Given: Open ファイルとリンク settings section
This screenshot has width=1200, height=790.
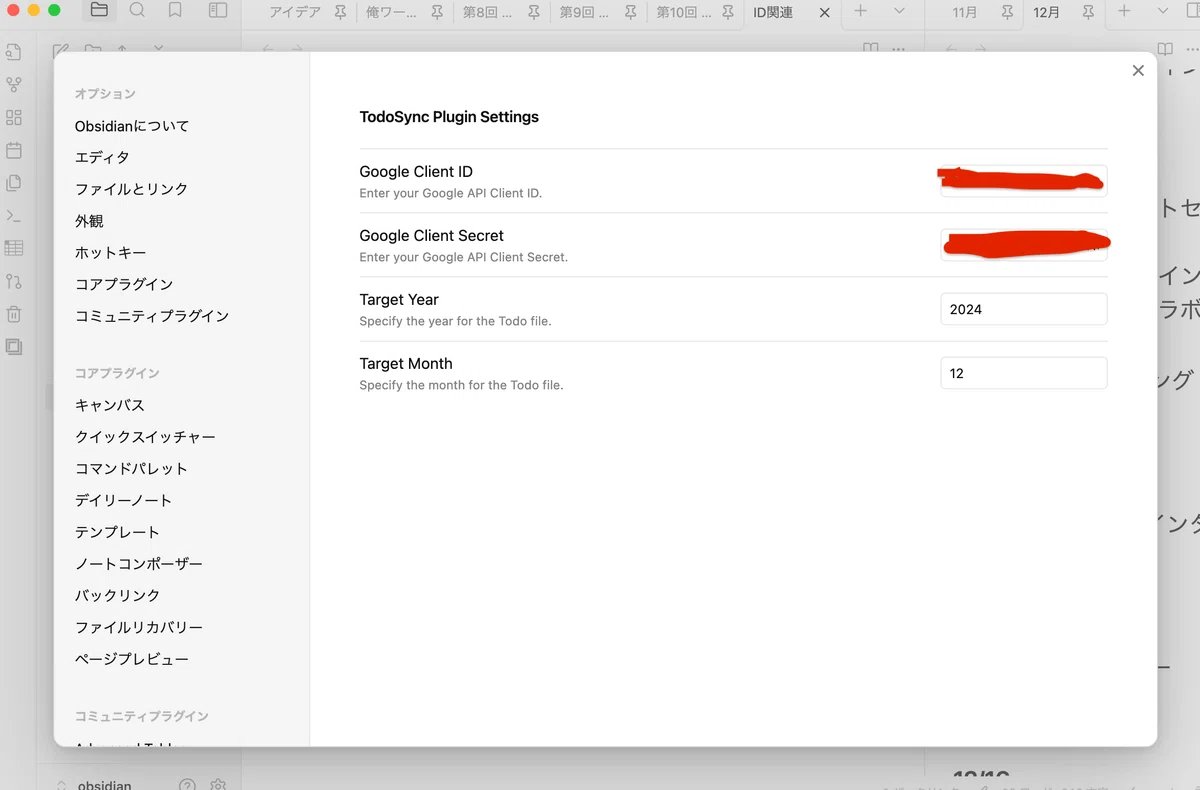Looking at the screenshot, I should (131, 189).
